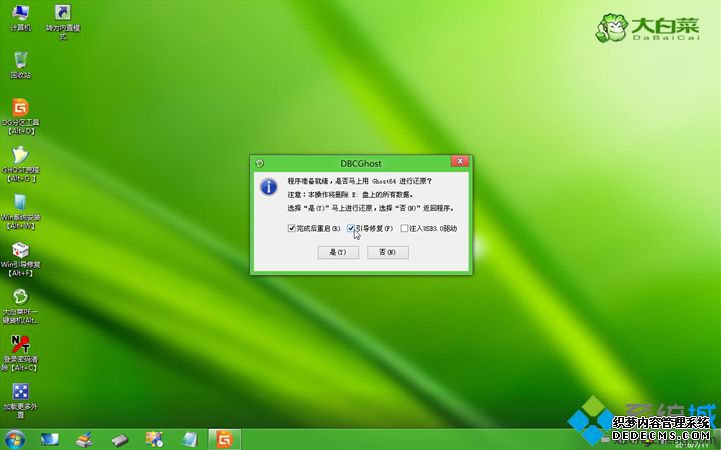Click the gray hard drive taskbar icon
721x450 pixels.
(x=120, y=440)
